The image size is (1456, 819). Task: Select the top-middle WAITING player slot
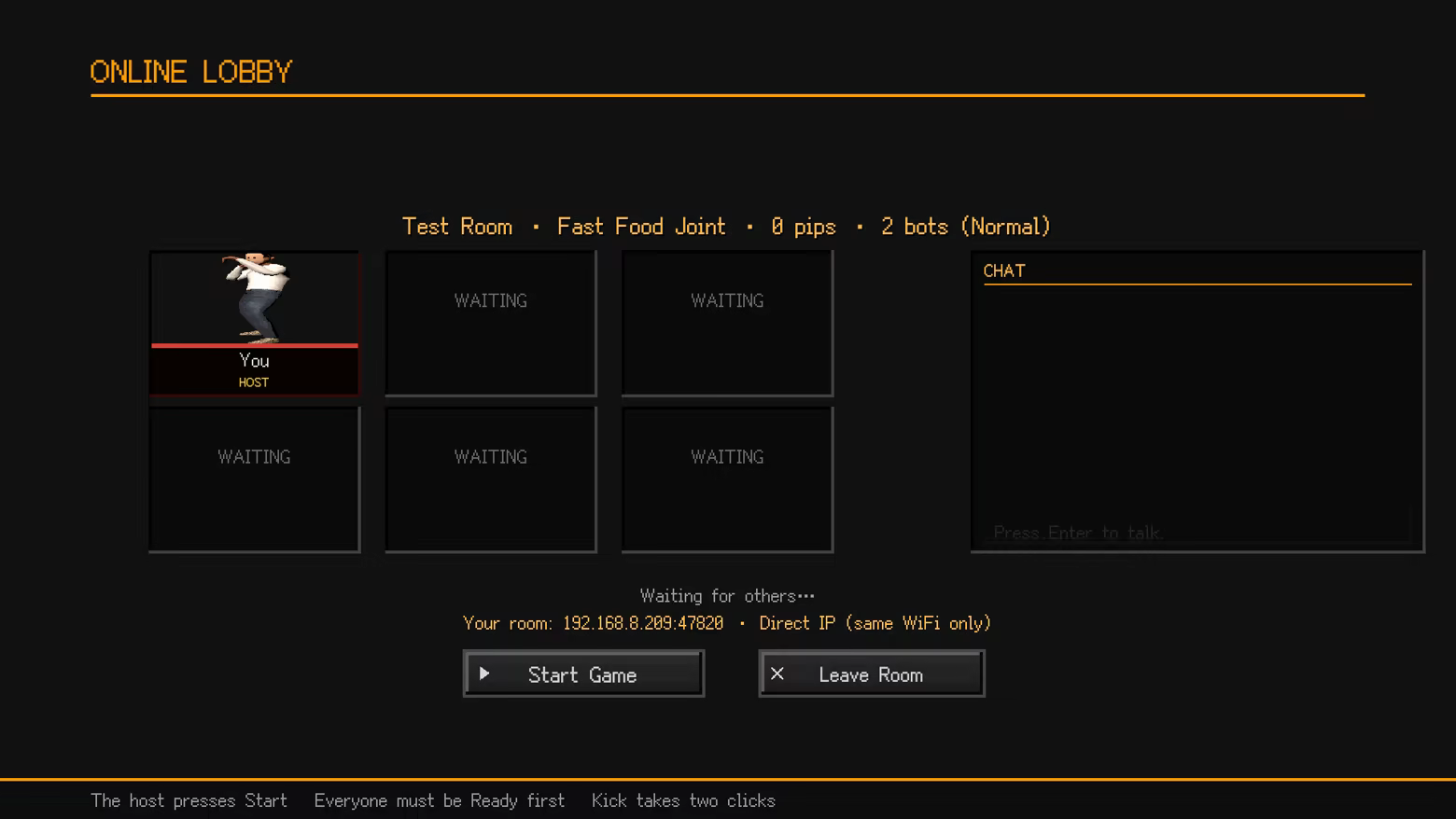pyautogui.click(x=491, y=323)
